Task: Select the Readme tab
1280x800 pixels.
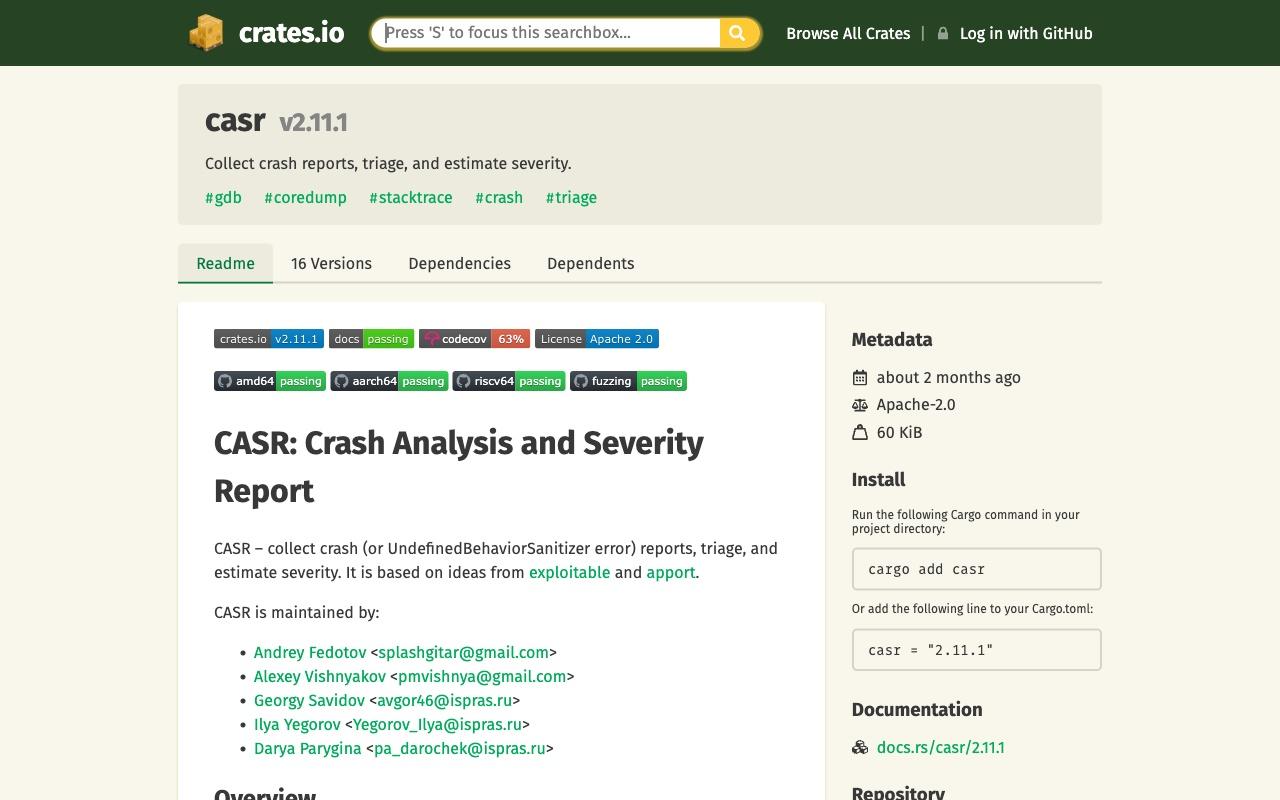Action: coord(225,263)
